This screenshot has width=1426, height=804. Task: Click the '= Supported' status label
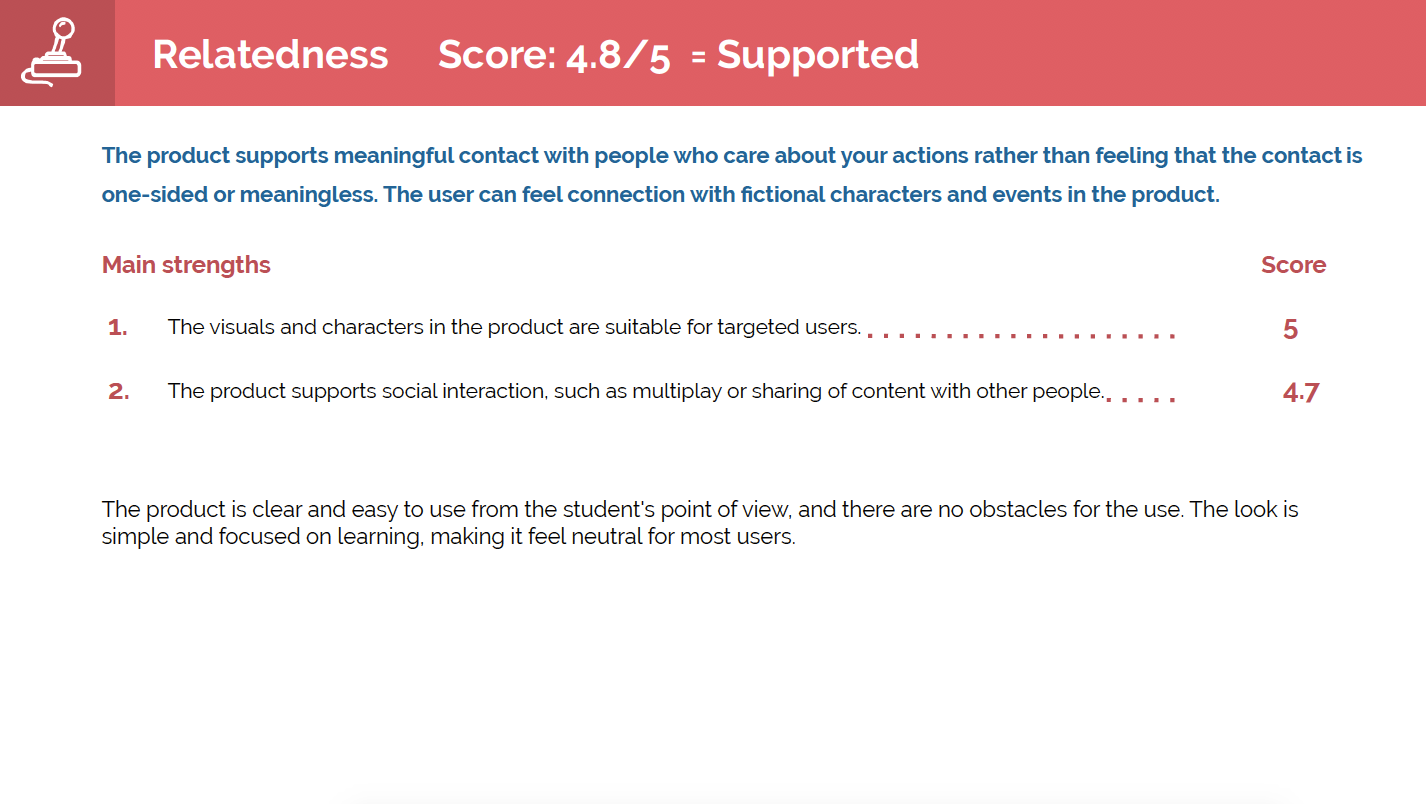(x=804, y=54)
